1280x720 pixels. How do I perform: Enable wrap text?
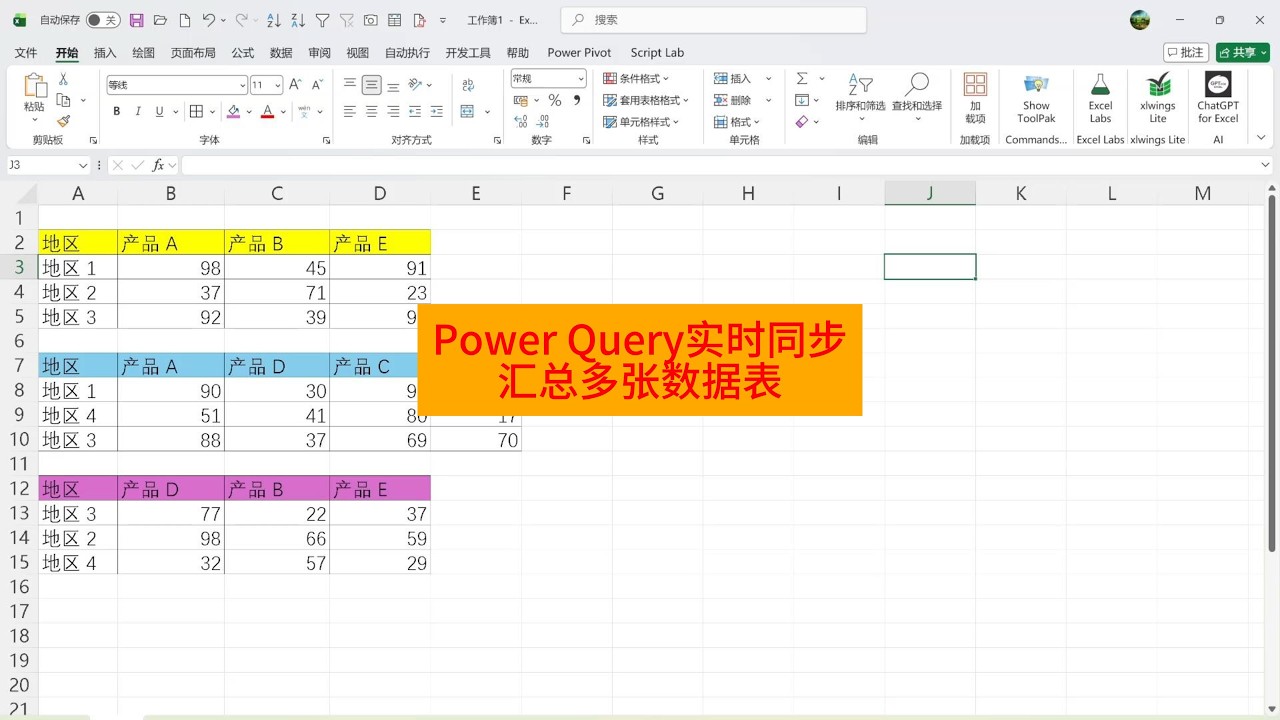pos(467,85)
